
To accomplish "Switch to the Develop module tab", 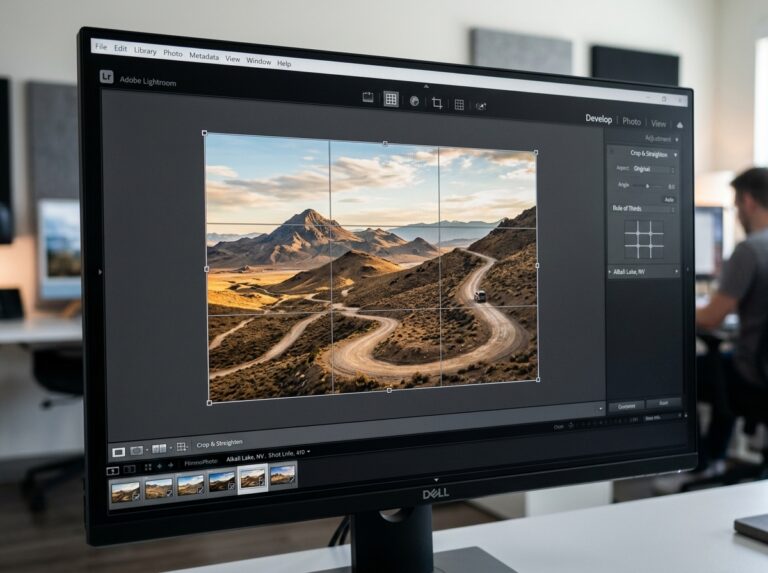I will tap(599, 119).
